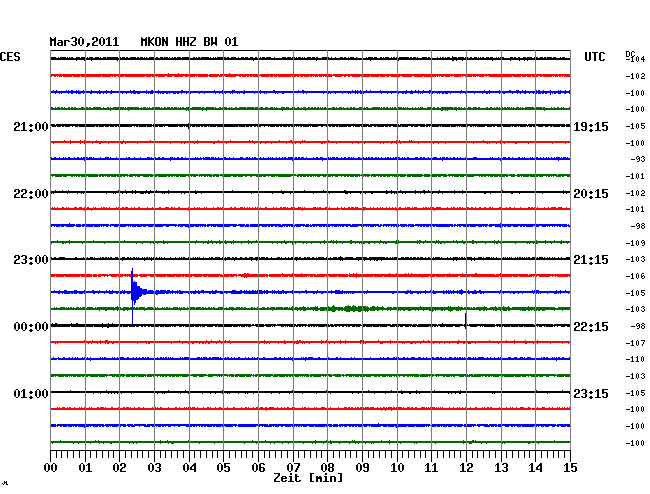The height and width of the screenshot is (494, 650).
Task: Click the x-axis minute label 14
Action: pyautogui.click(x=536, y=468)
